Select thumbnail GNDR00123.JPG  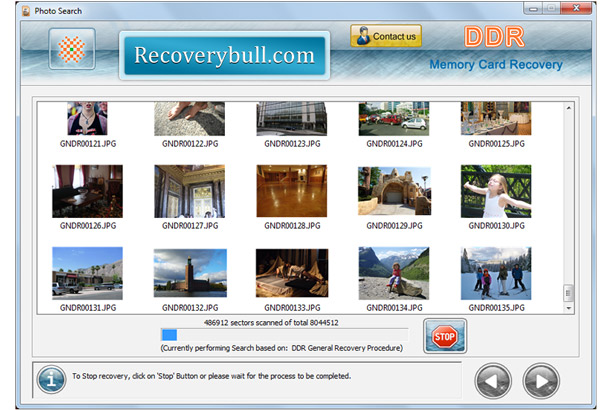[292, 119]
